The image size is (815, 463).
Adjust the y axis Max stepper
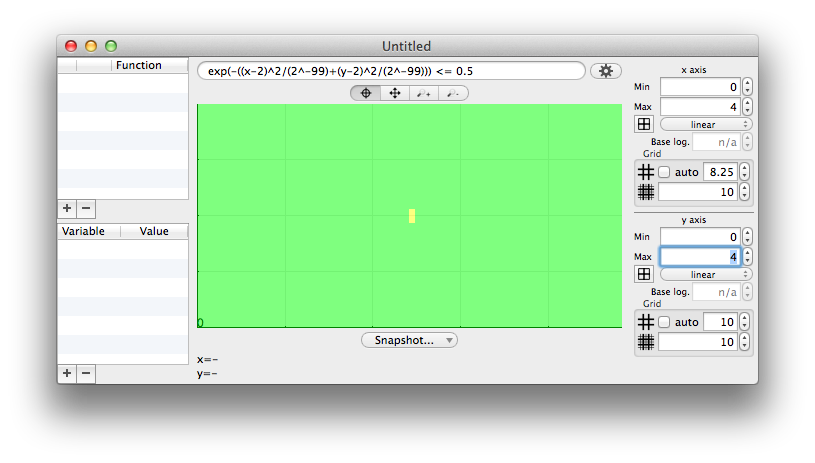pos(747,256)
